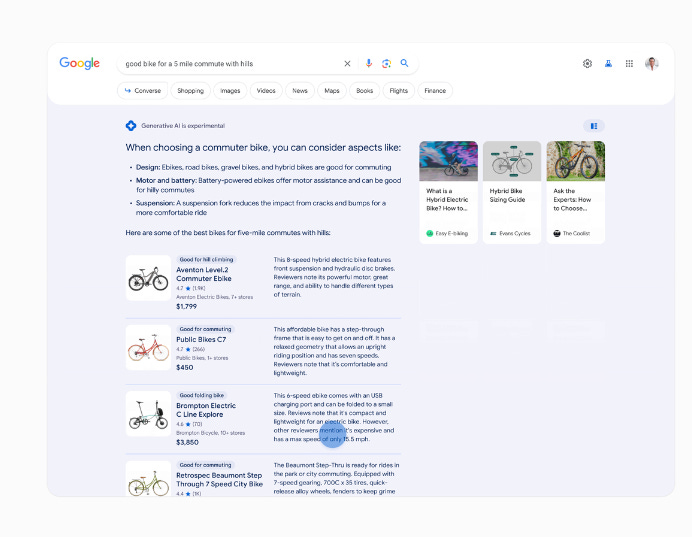Click the Evans Cycles source label

[511, 233]
